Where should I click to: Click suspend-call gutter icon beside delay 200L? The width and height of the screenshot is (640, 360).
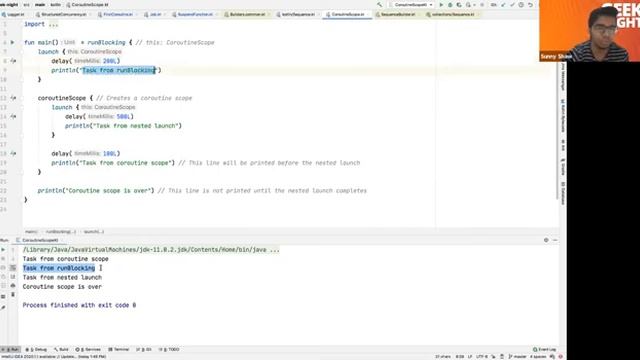coord(13,61)
